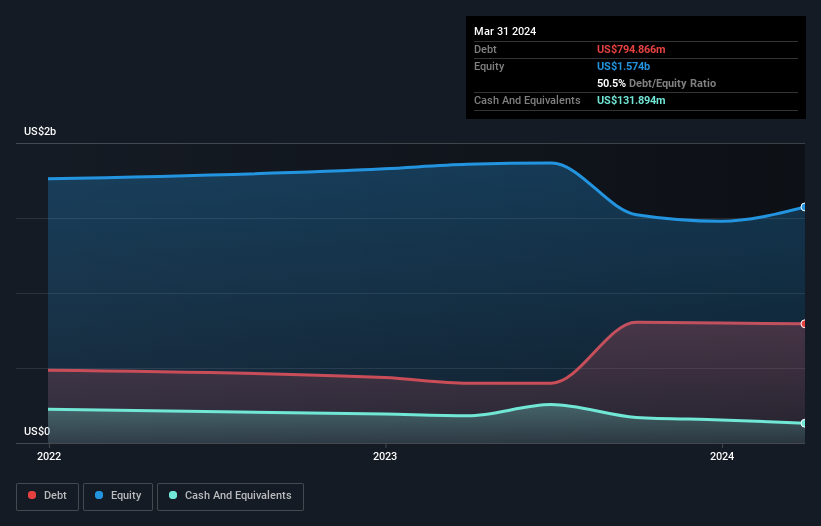The height and width of the screenshot is (526, 821).
Task: Click the teal Cash legend dot
Action: [173, 495]
